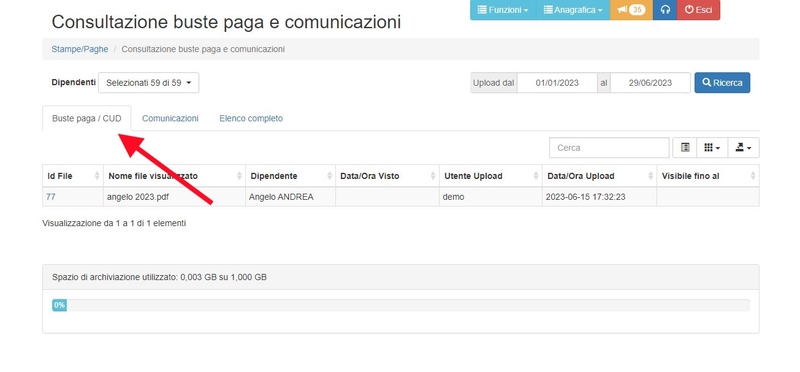Click the Ricerca search button

coord(722,83)
